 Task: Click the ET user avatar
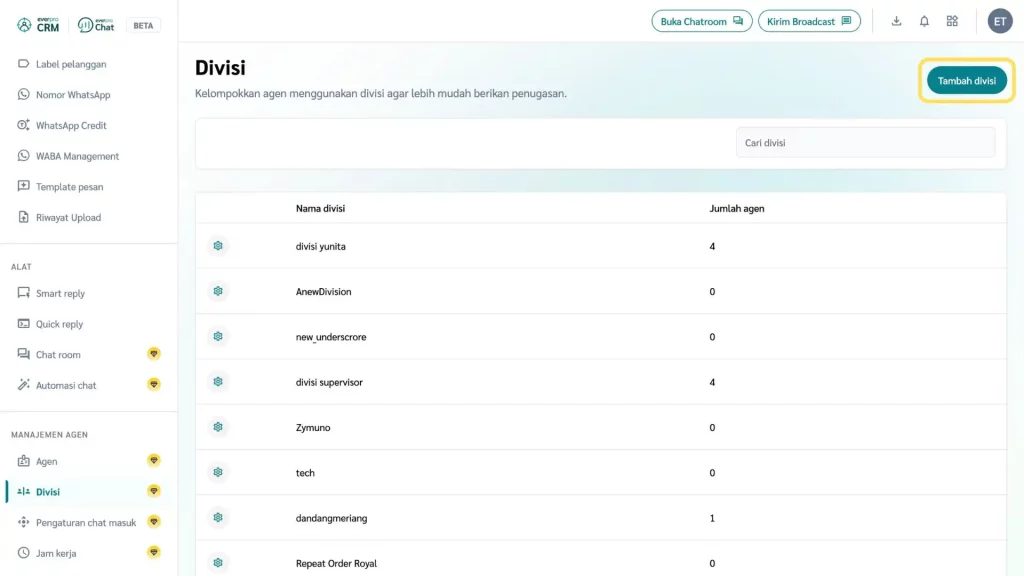tap(1000, 21)
